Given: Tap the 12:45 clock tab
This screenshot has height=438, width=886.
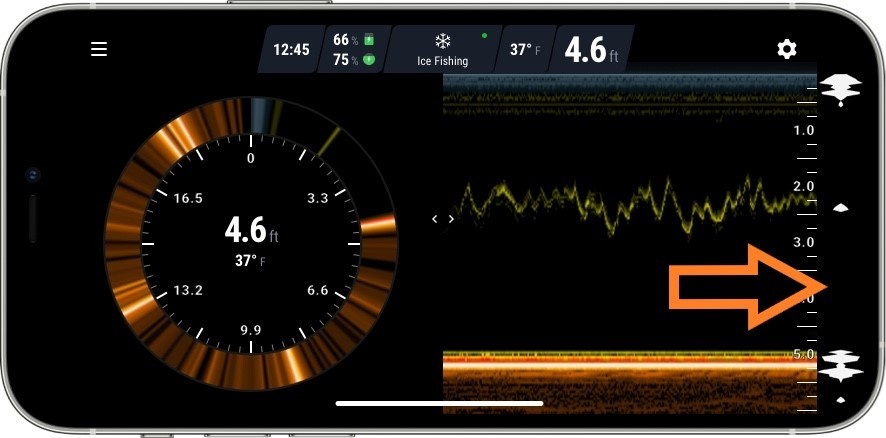Looking at the screenshot, I should 290,49.
